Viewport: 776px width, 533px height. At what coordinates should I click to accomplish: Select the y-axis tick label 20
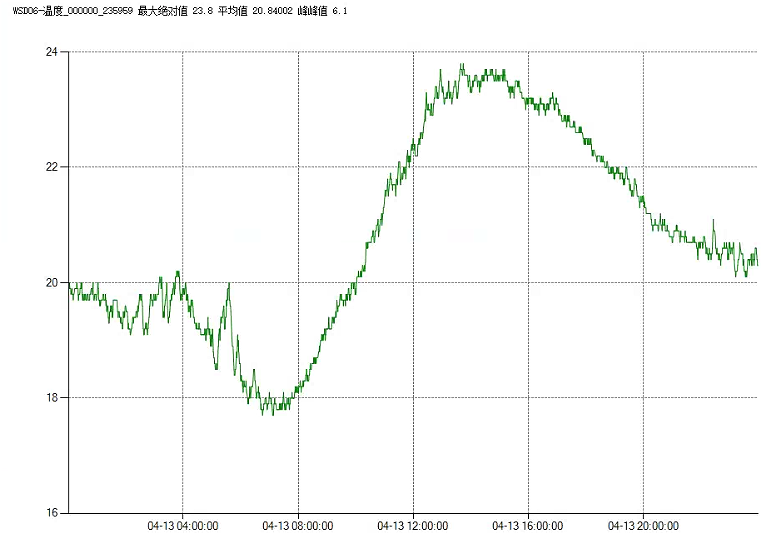coord(52,282)
